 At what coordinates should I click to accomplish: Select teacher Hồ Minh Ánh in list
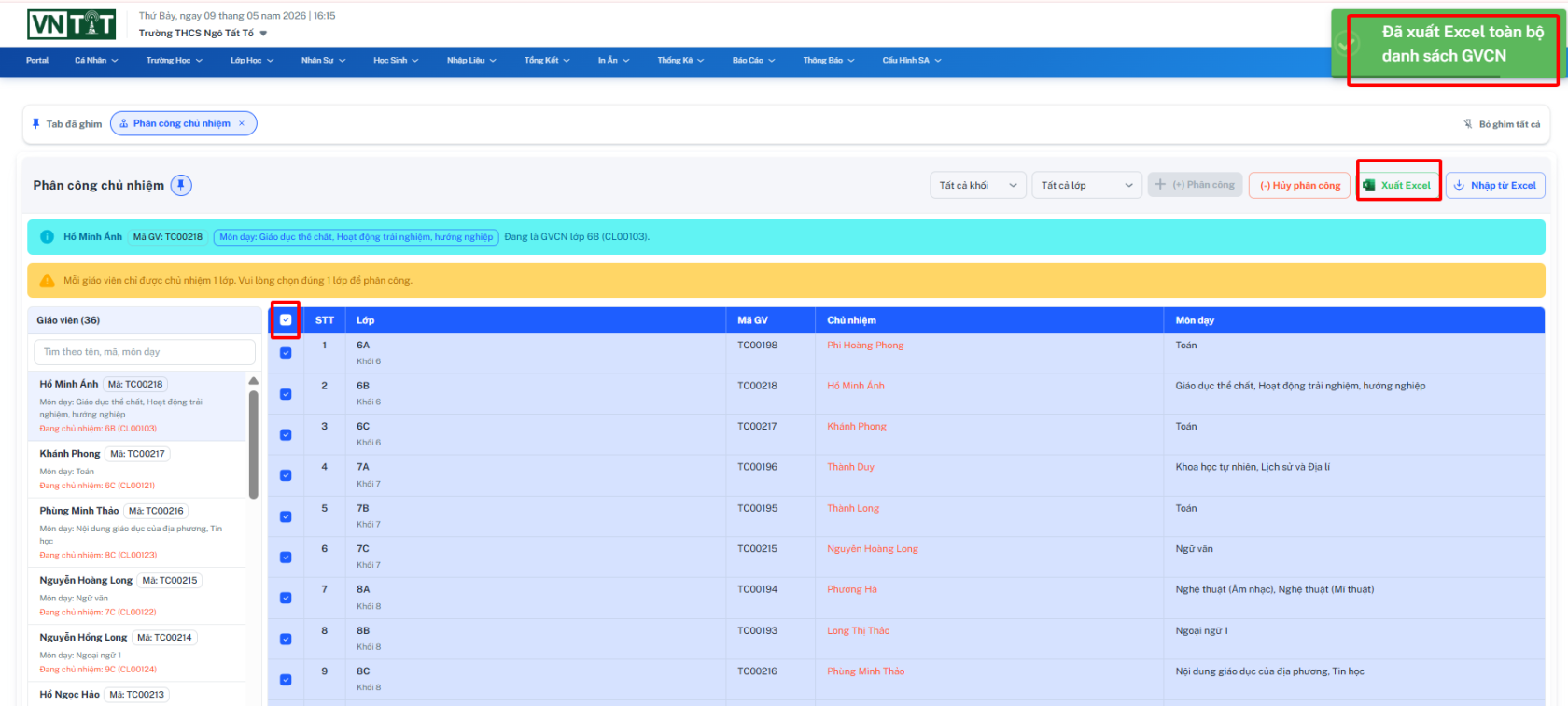point(137,405)
